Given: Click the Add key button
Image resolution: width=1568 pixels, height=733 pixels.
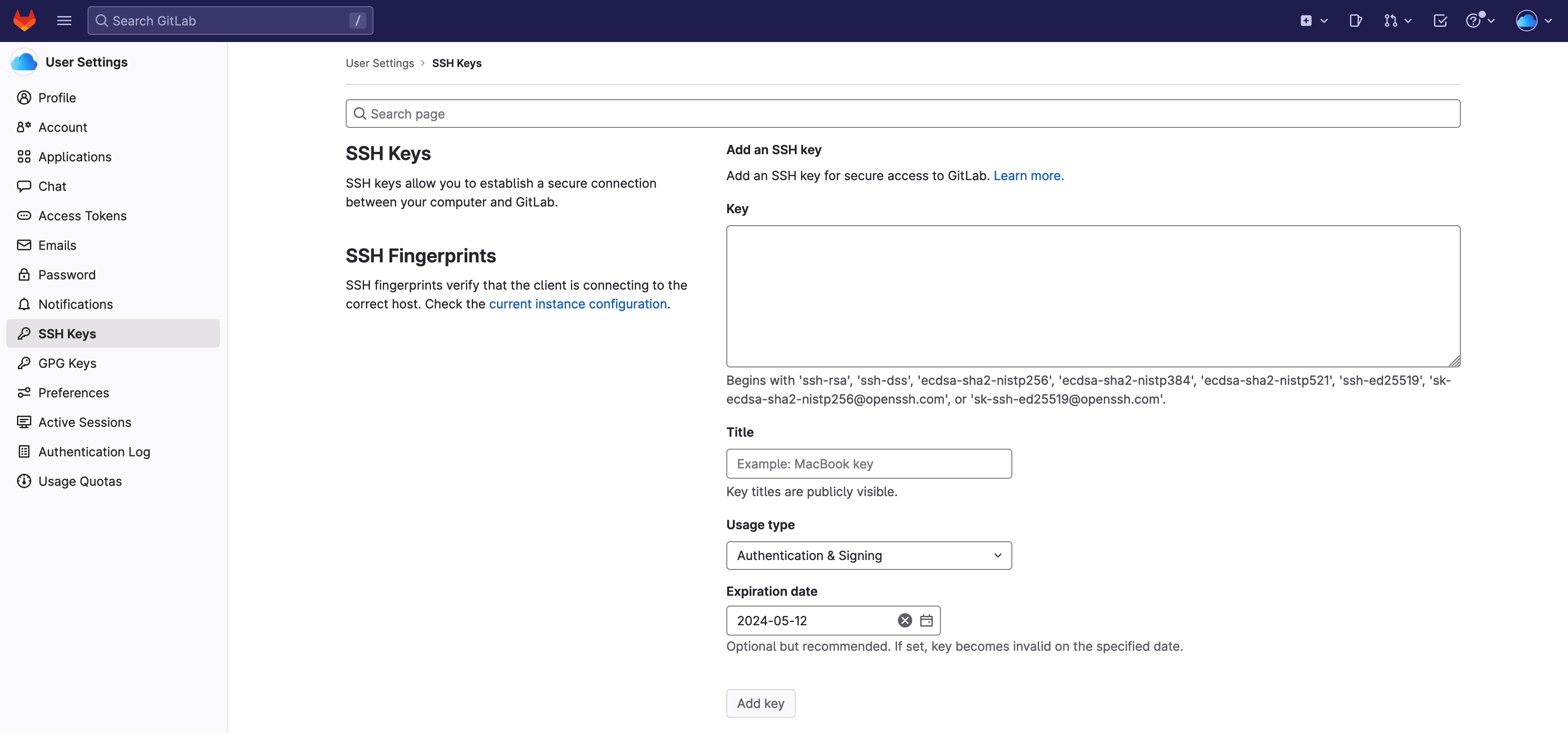Looking at the screenshot, I should pyautogui.click(x=760, y=703).
